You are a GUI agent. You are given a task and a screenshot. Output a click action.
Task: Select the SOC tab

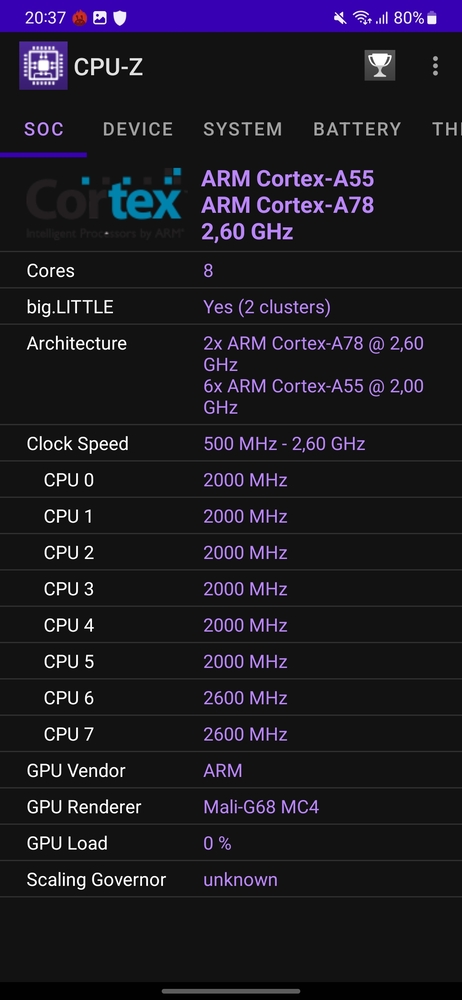44,129
